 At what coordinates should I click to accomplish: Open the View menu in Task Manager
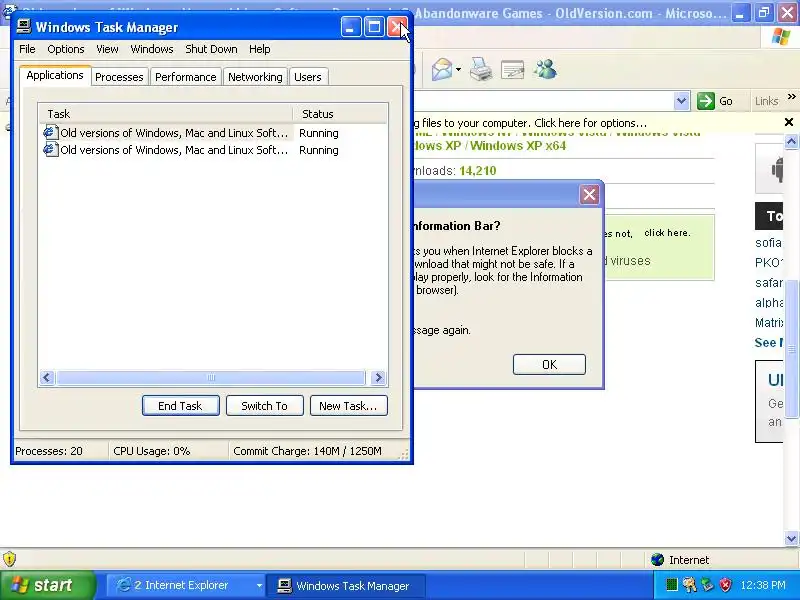tap(107, 49)
